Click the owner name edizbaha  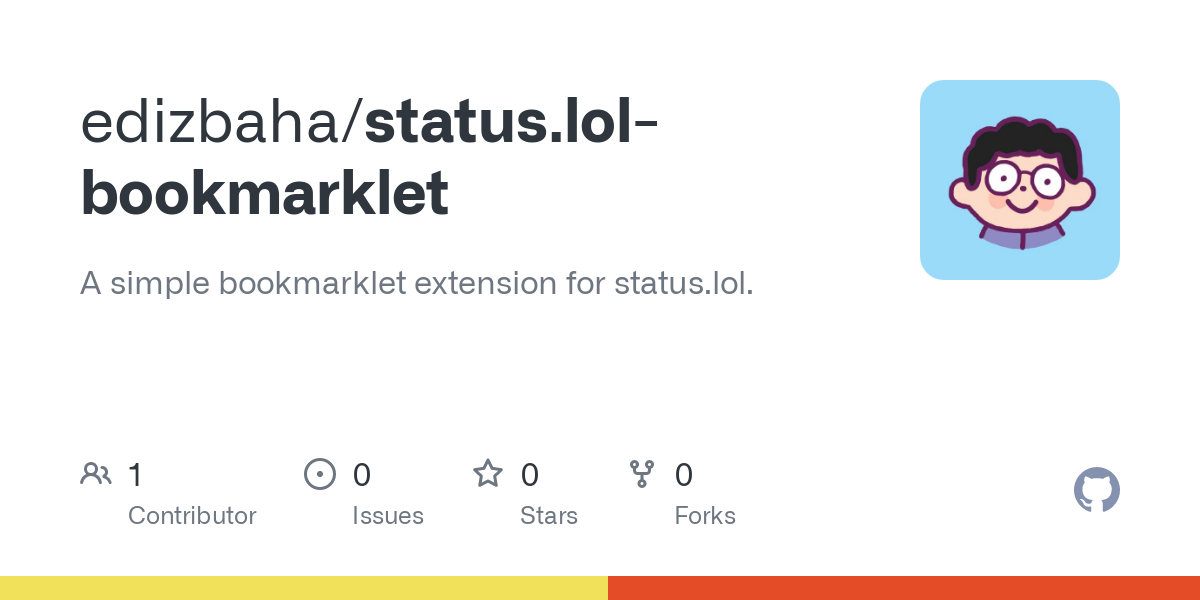(212, 122)
